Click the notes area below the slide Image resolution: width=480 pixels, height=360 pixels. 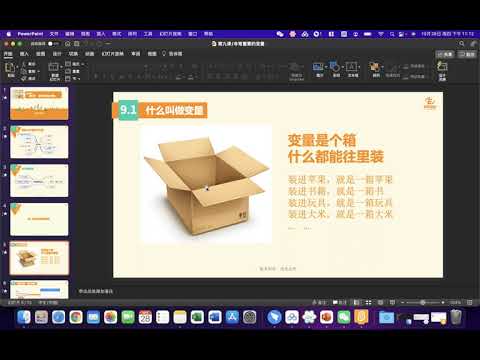96,291
